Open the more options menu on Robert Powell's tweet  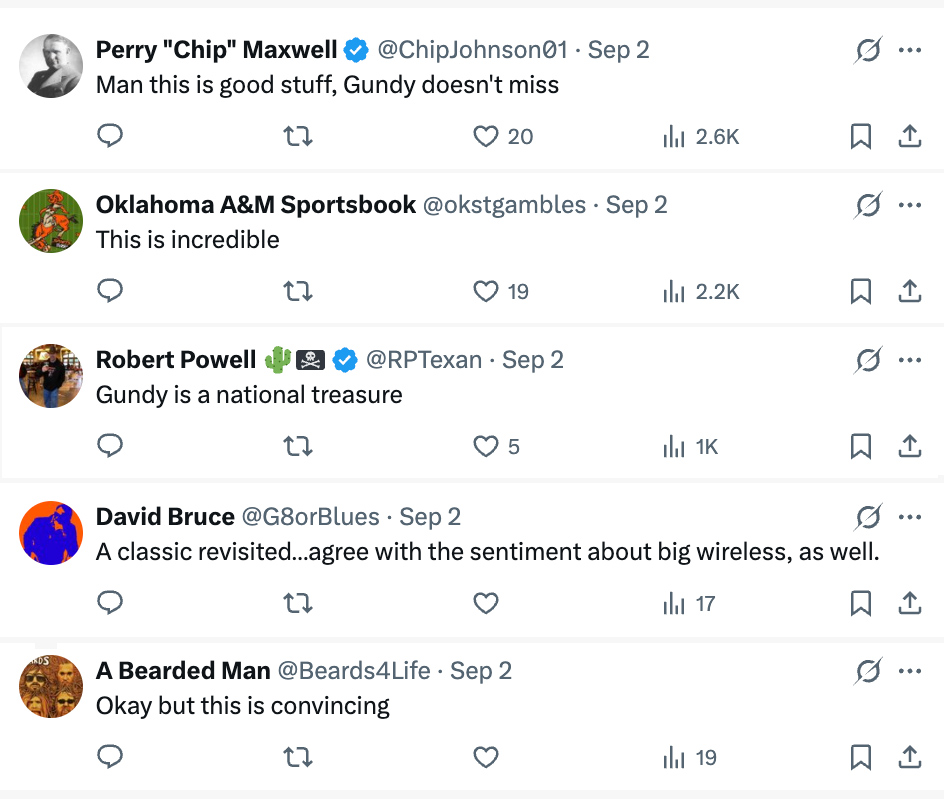(910, 359)
